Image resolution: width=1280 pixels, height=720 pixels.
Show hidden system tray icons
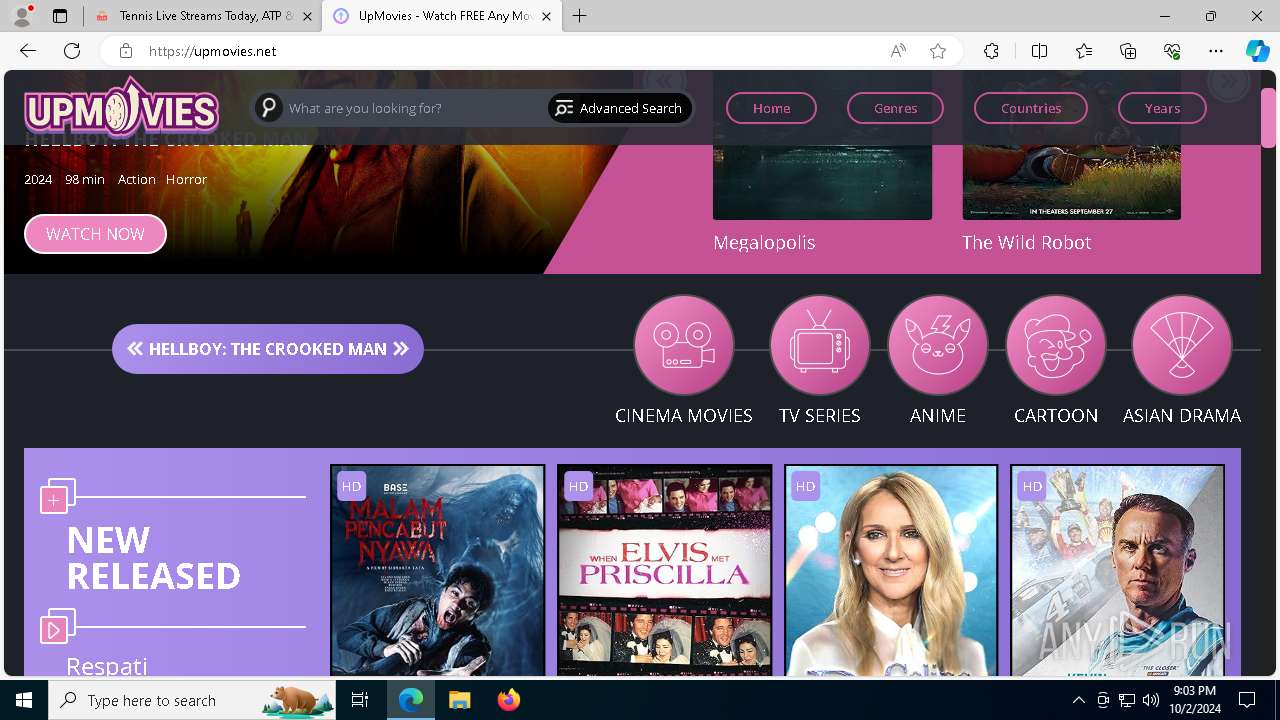[x=1078, y=700]
